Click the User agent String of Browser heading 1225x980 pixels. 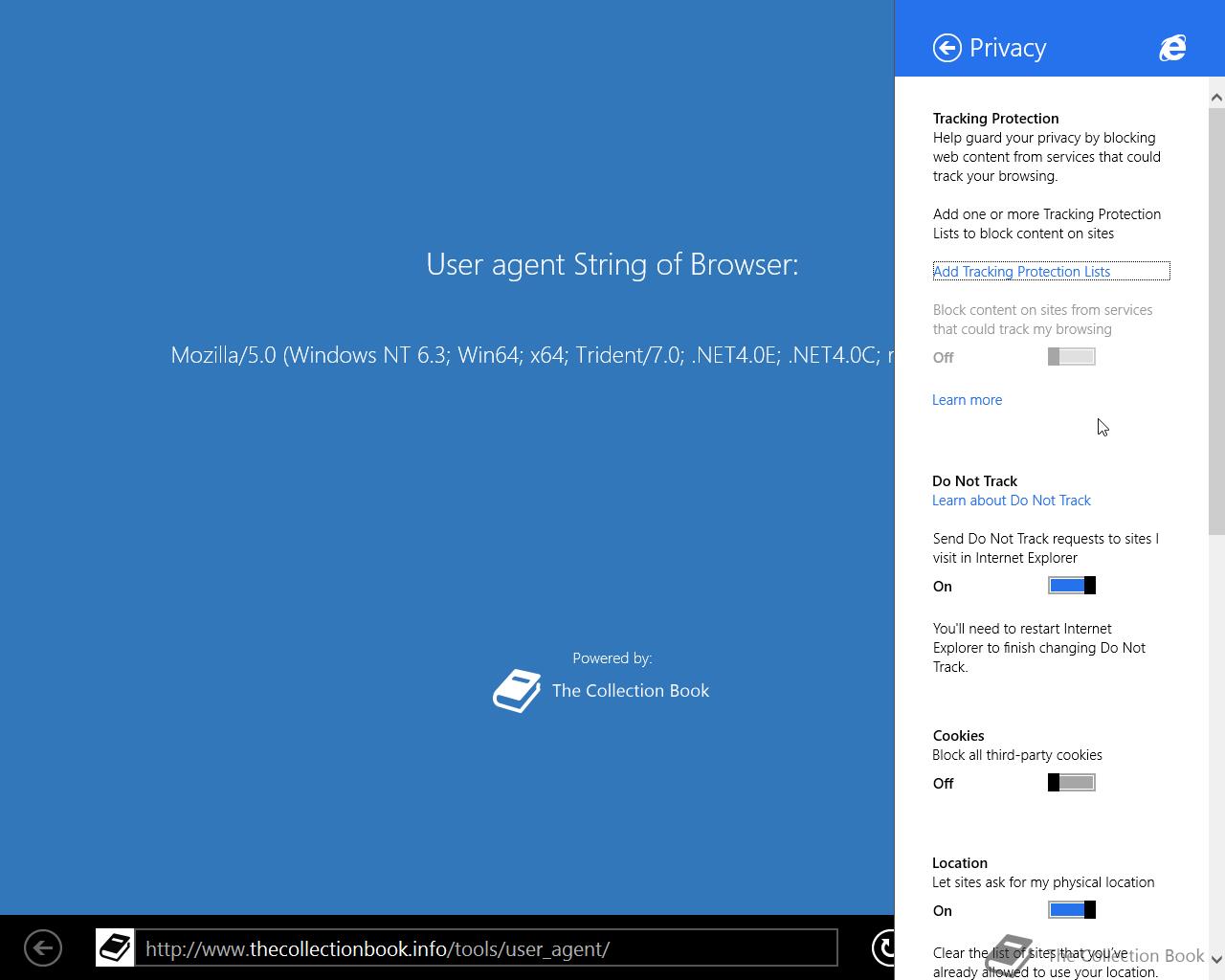612,264
